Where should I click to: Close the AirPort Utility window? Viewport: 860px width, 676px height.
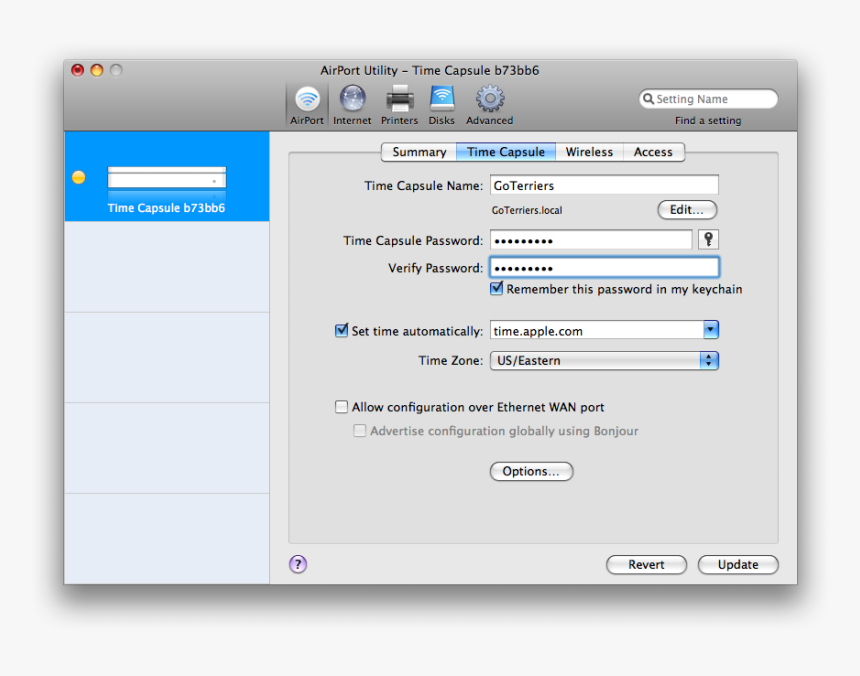(77, 70)
